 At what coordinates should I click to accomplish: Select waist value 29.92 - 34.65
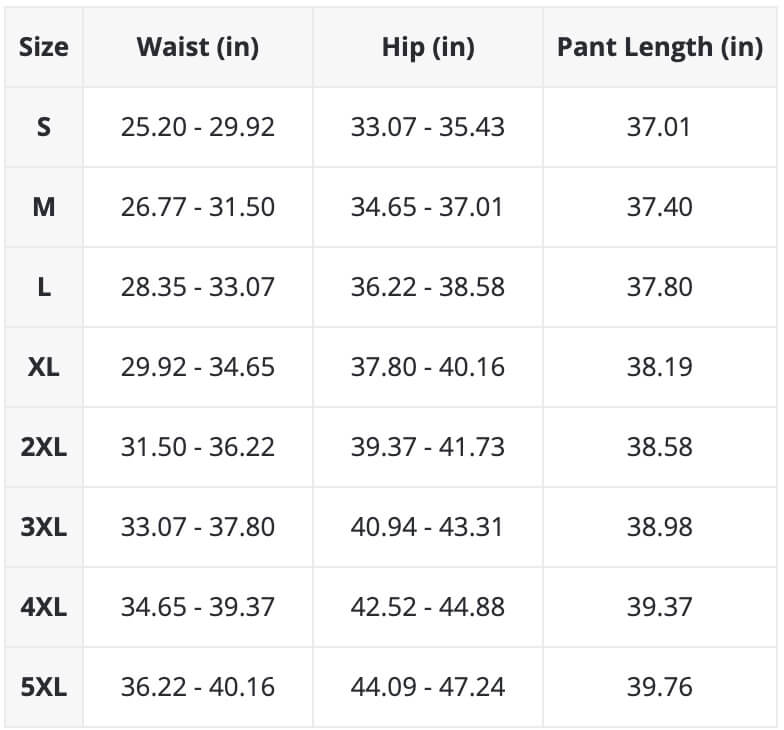click(198, 367)
